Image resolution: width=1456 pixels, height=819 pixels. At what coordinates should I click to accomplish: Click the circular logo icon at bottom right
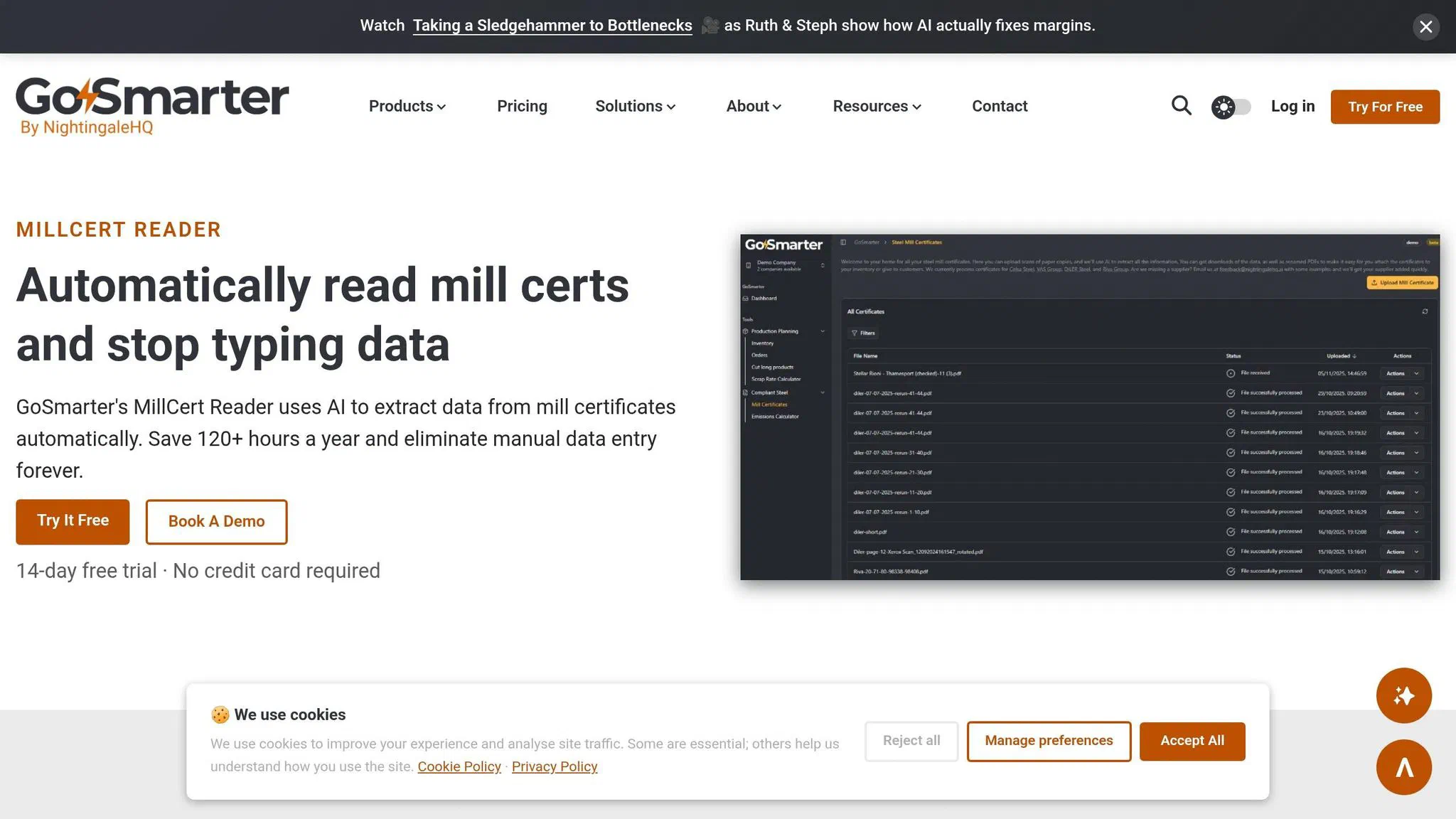point(1404,767)
